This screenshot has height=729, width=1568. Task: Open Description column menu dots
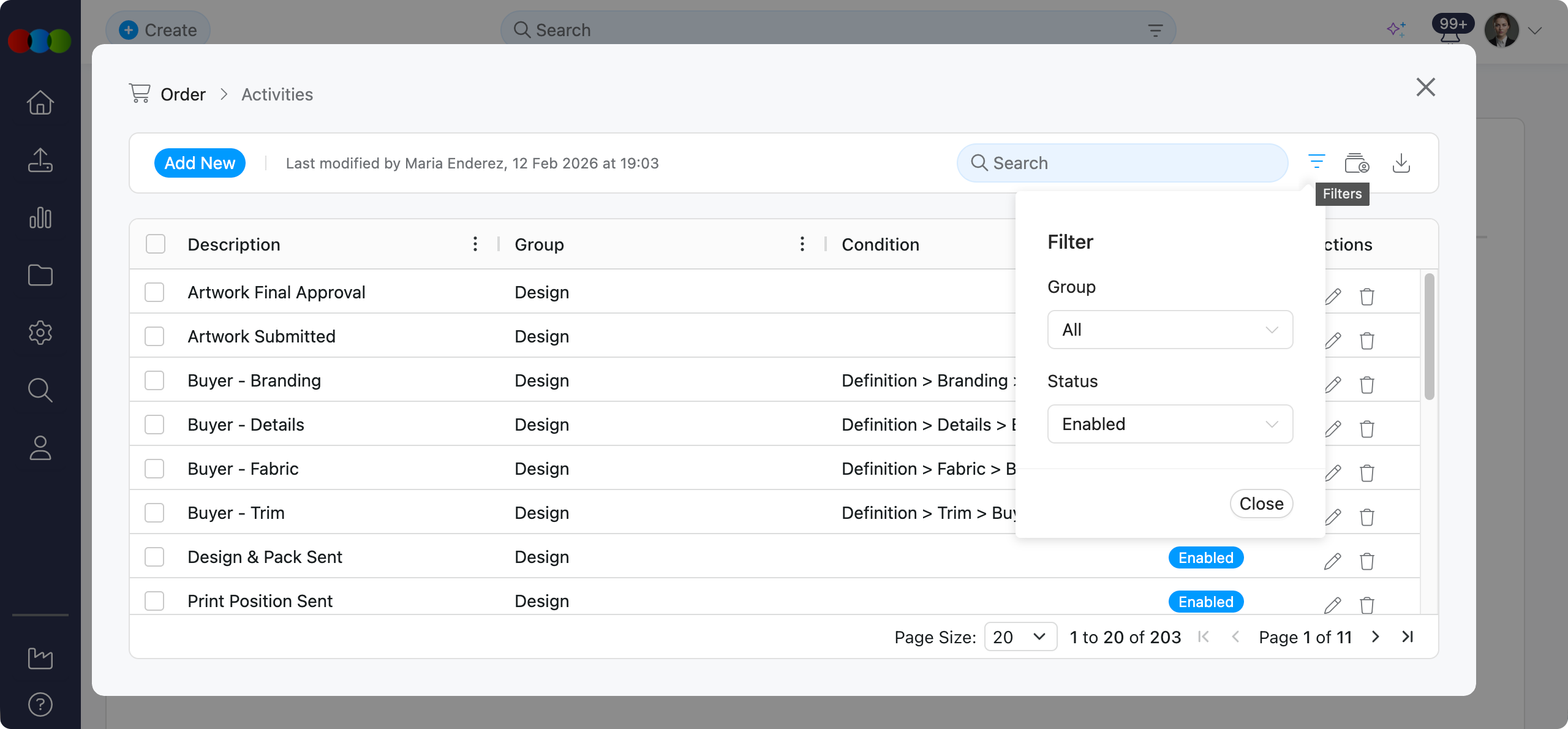pyautogui.click(x=475, y=244)
